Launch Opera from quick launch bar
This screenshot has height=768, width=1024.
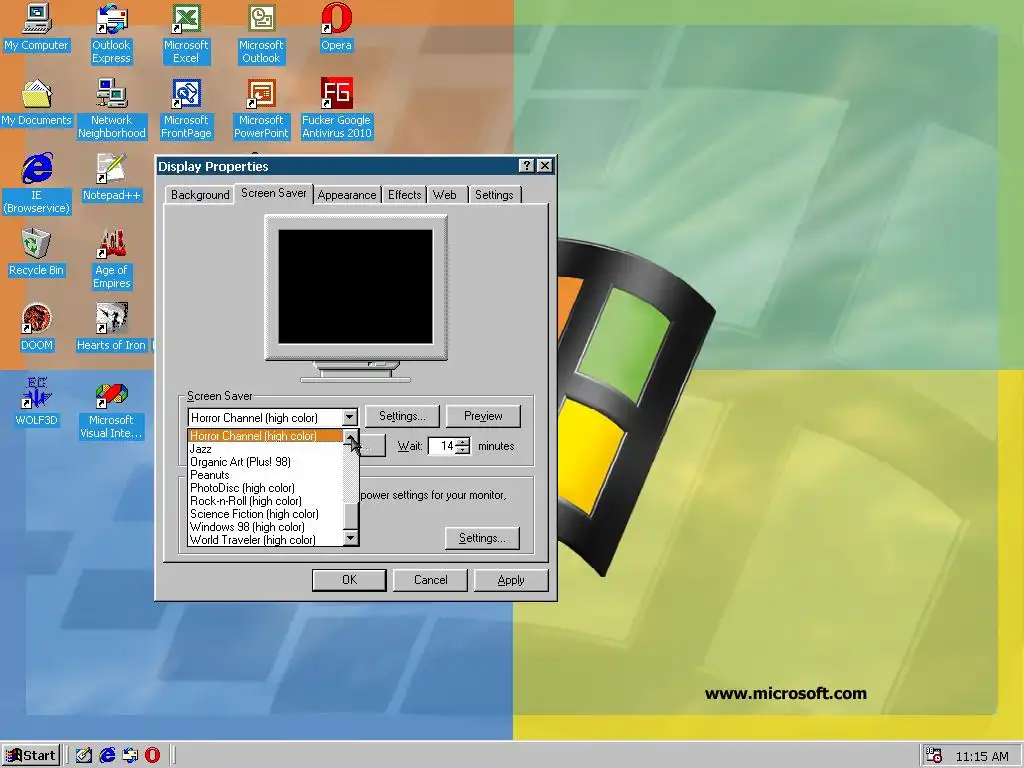point(152,756)
